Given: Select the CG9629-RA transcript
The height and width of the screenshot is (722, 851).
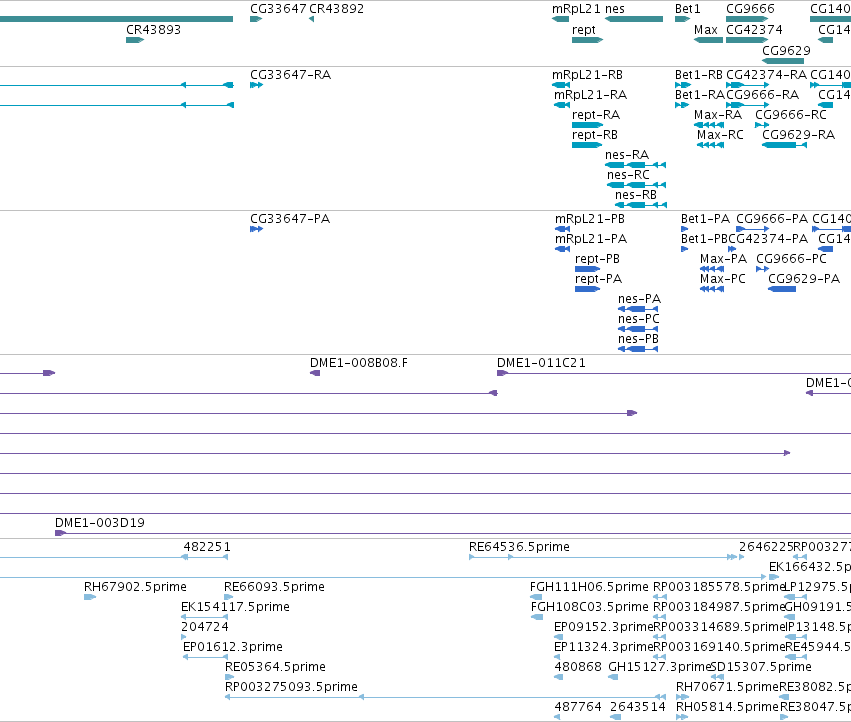Looking at the screenshot, I should 798,135.
